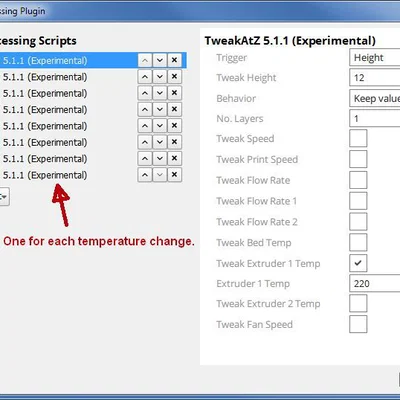The width and height of the screenshot is (400, 400).
Task: Move the third script in the list up
Action: 145,93
